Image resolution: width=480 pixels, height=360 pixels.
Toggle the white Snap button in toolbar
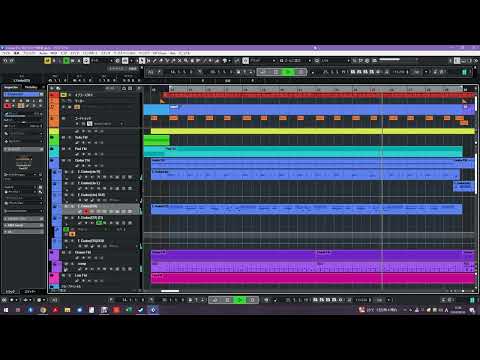245,61
